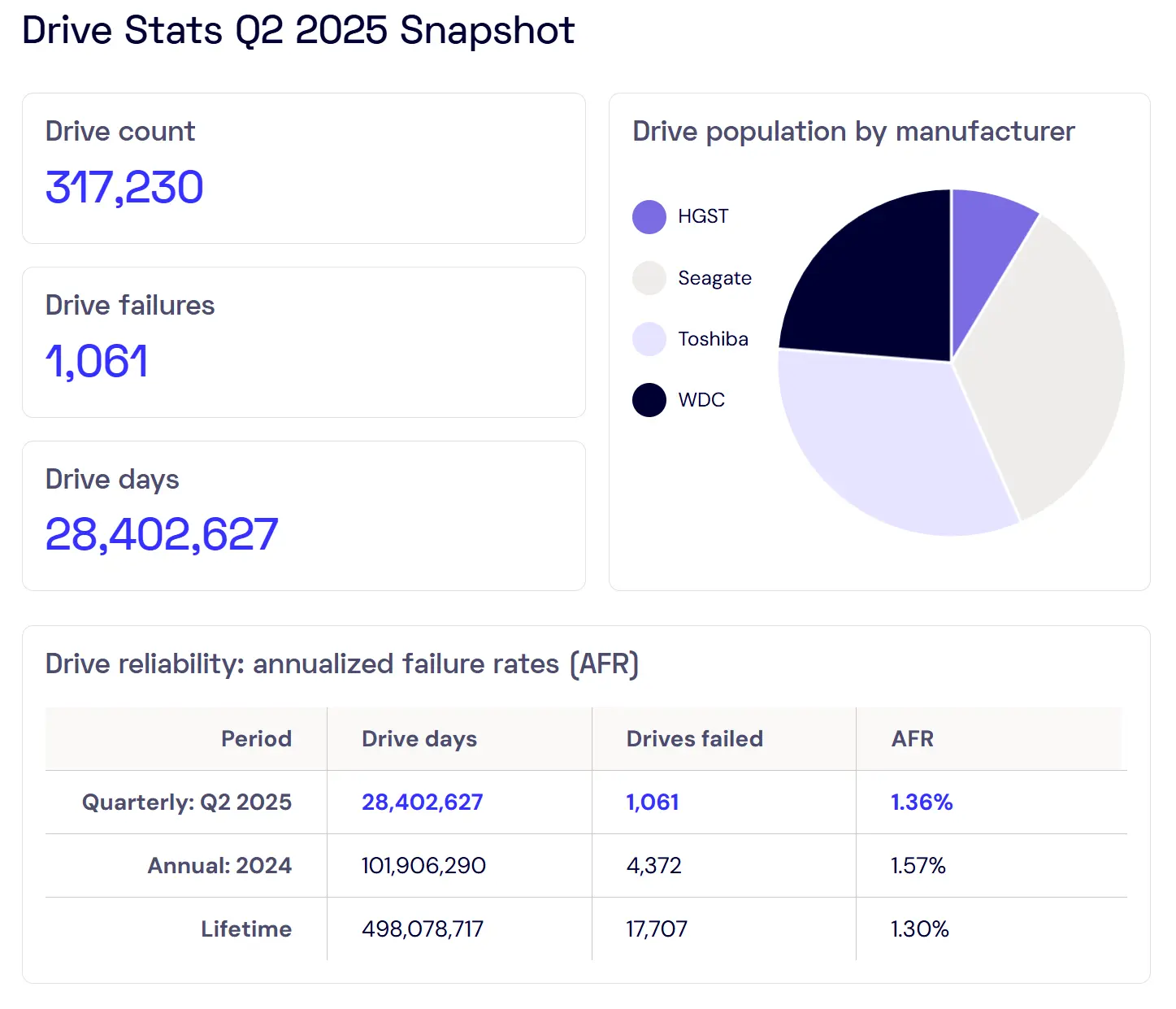
Task: Select the Lifetime row label
Action: (245, 929)
